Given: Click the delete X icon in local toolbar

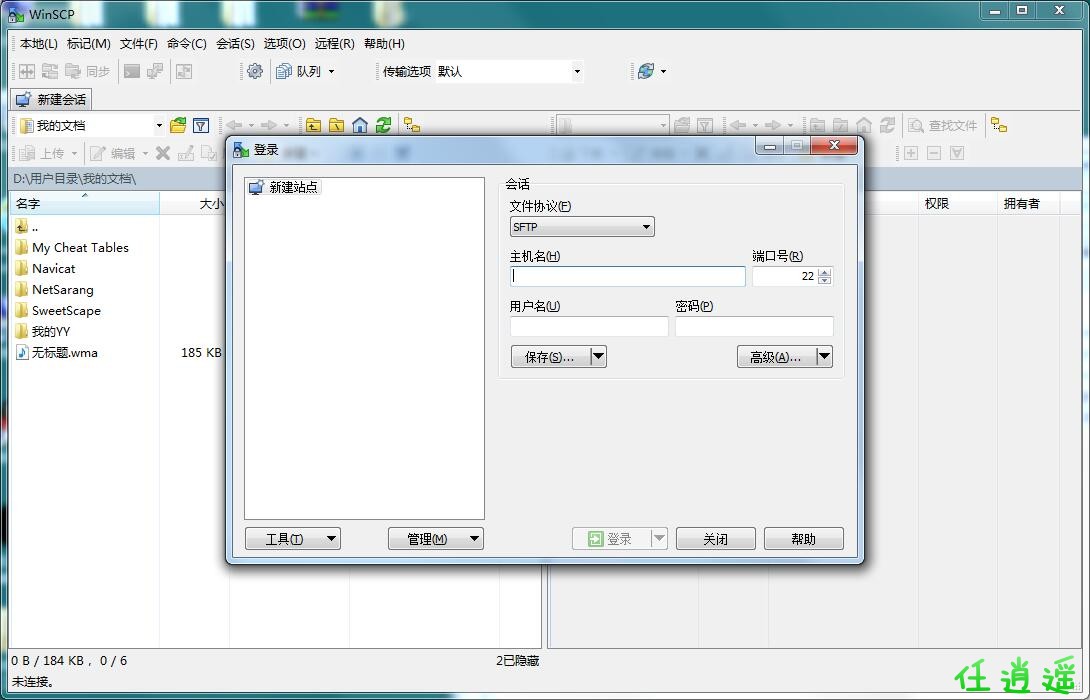Looking at the screenshot, I should [163, 153].
